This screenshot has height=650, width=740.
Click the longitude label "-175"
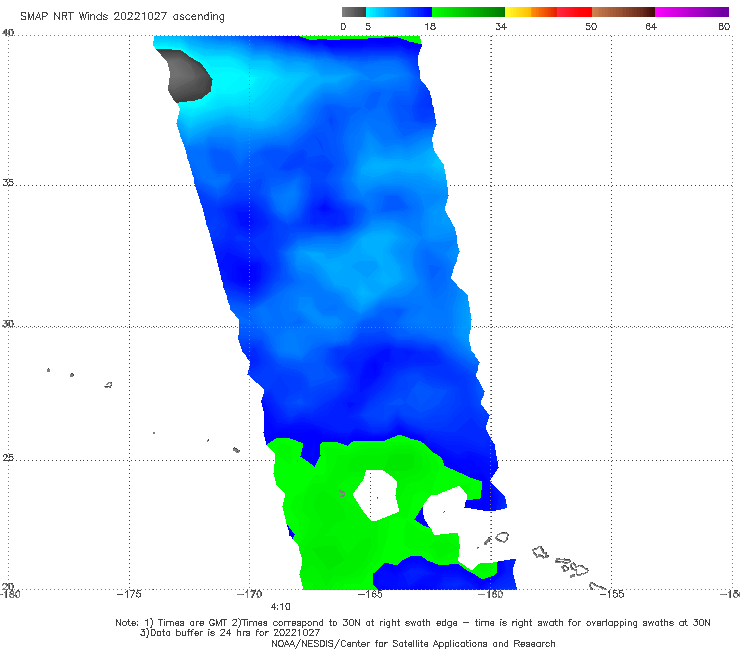tap(129, 594)
